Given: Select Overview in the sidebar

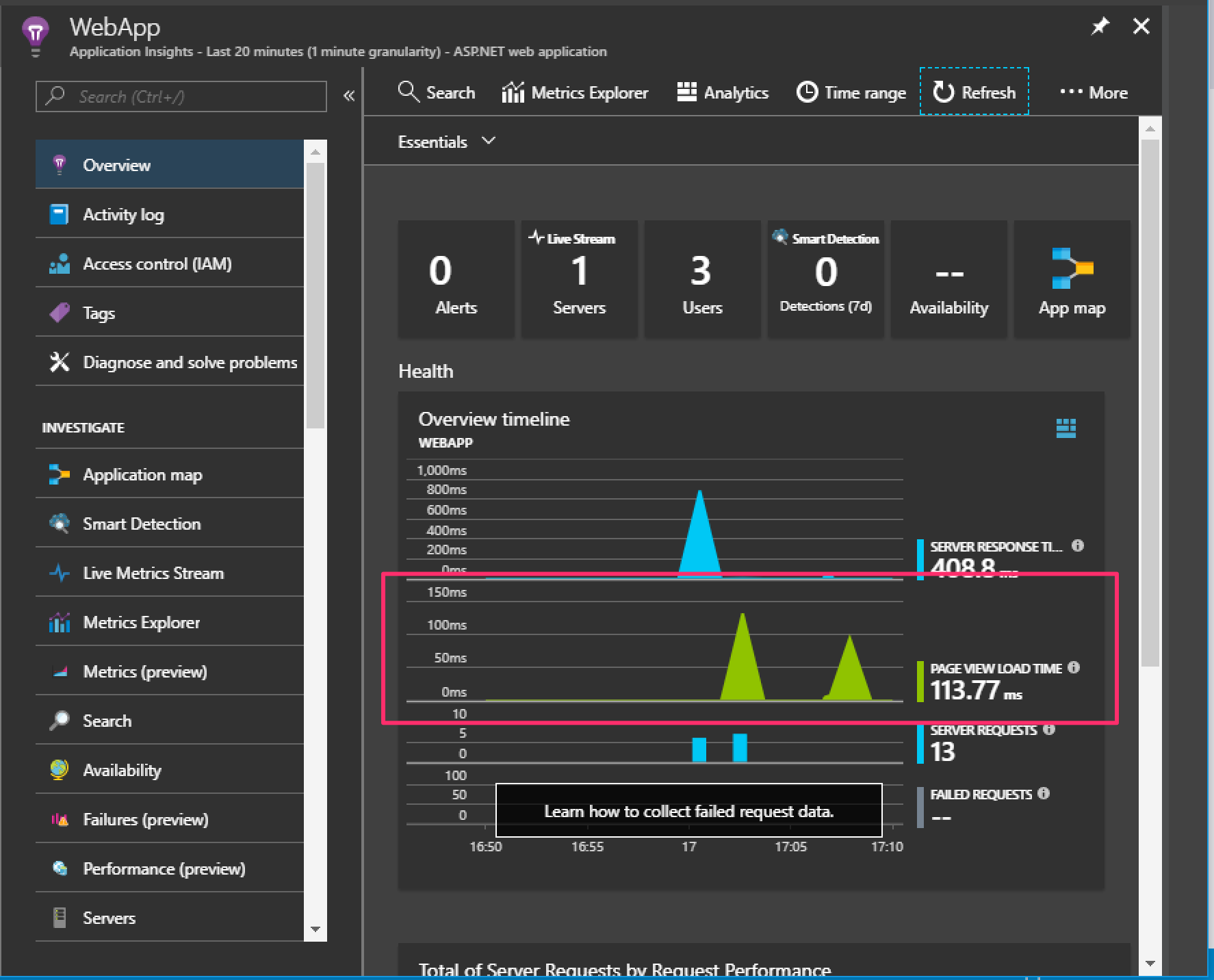Looking at the screenshot, I should pyautogui.click(x=169, y=164).
